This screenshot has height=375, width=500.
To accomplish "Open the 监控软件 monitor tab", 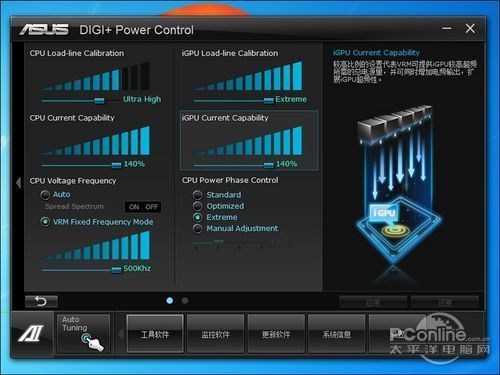I will (215, 334).
